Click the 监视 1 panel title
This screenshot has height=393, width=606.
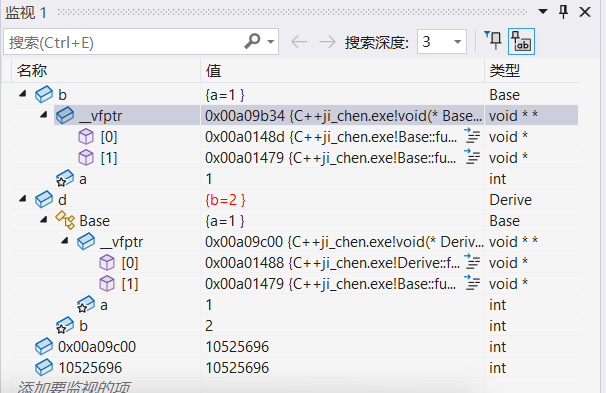tap(26, 12)
